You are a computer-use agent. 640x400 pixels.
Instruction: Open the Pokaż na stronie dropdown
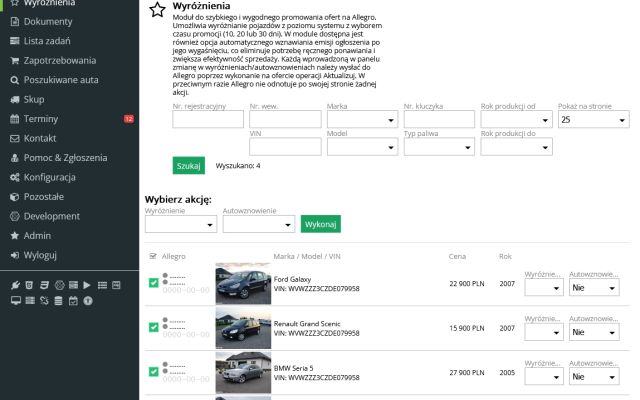point(593,119)
